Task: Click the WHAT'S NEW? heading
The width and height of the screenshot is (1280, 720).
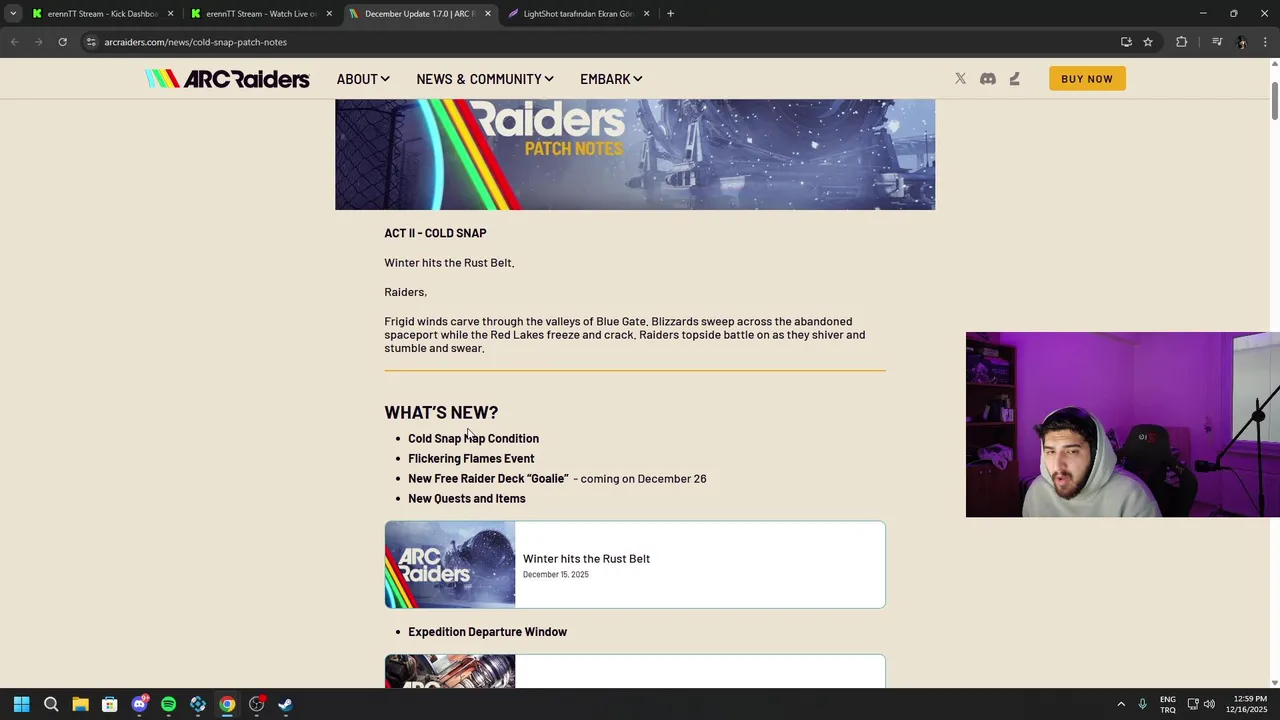Action: (441, 412)
